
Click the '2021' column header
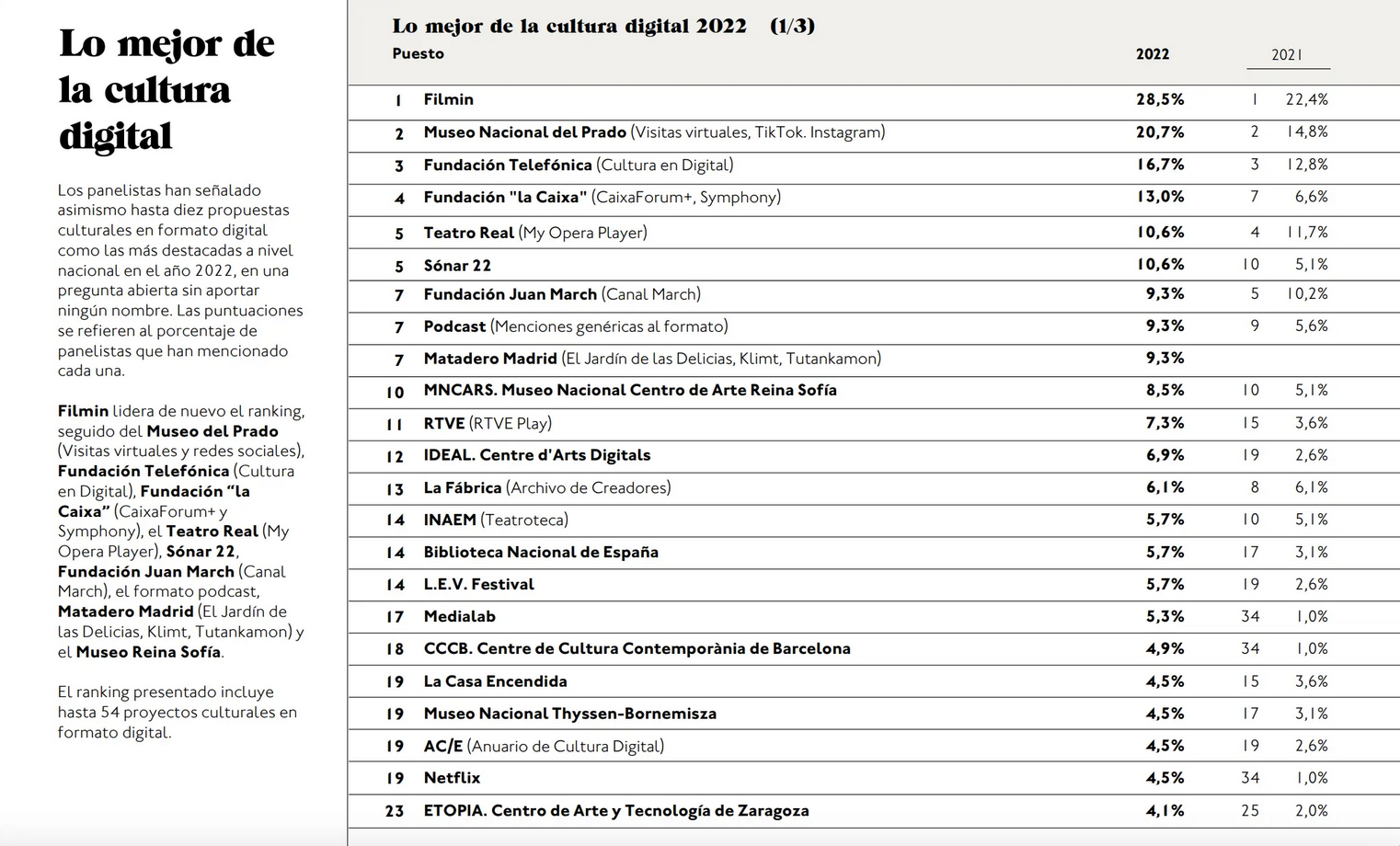click(x=1287, y=55)
